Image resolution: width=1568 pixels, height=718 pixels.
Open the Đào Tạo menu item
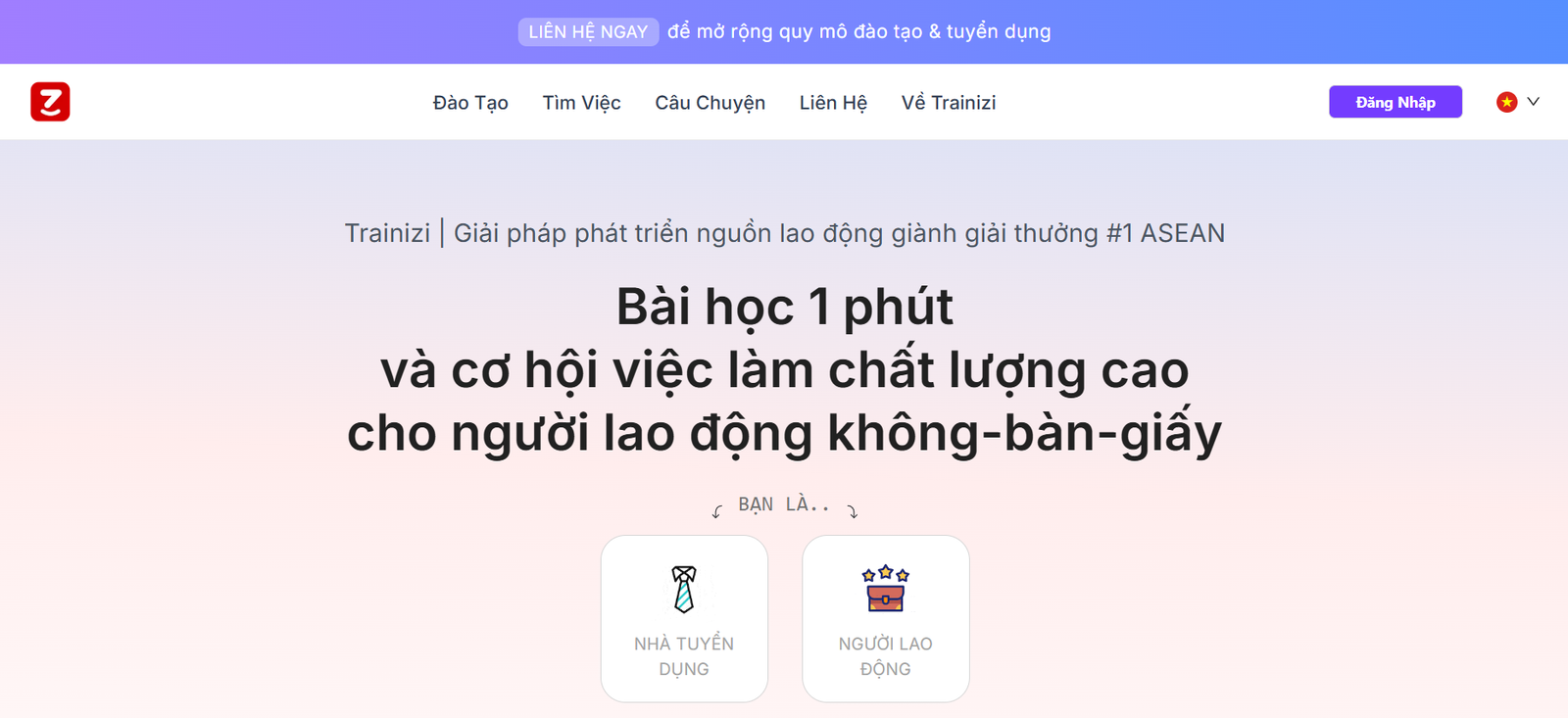470,103
